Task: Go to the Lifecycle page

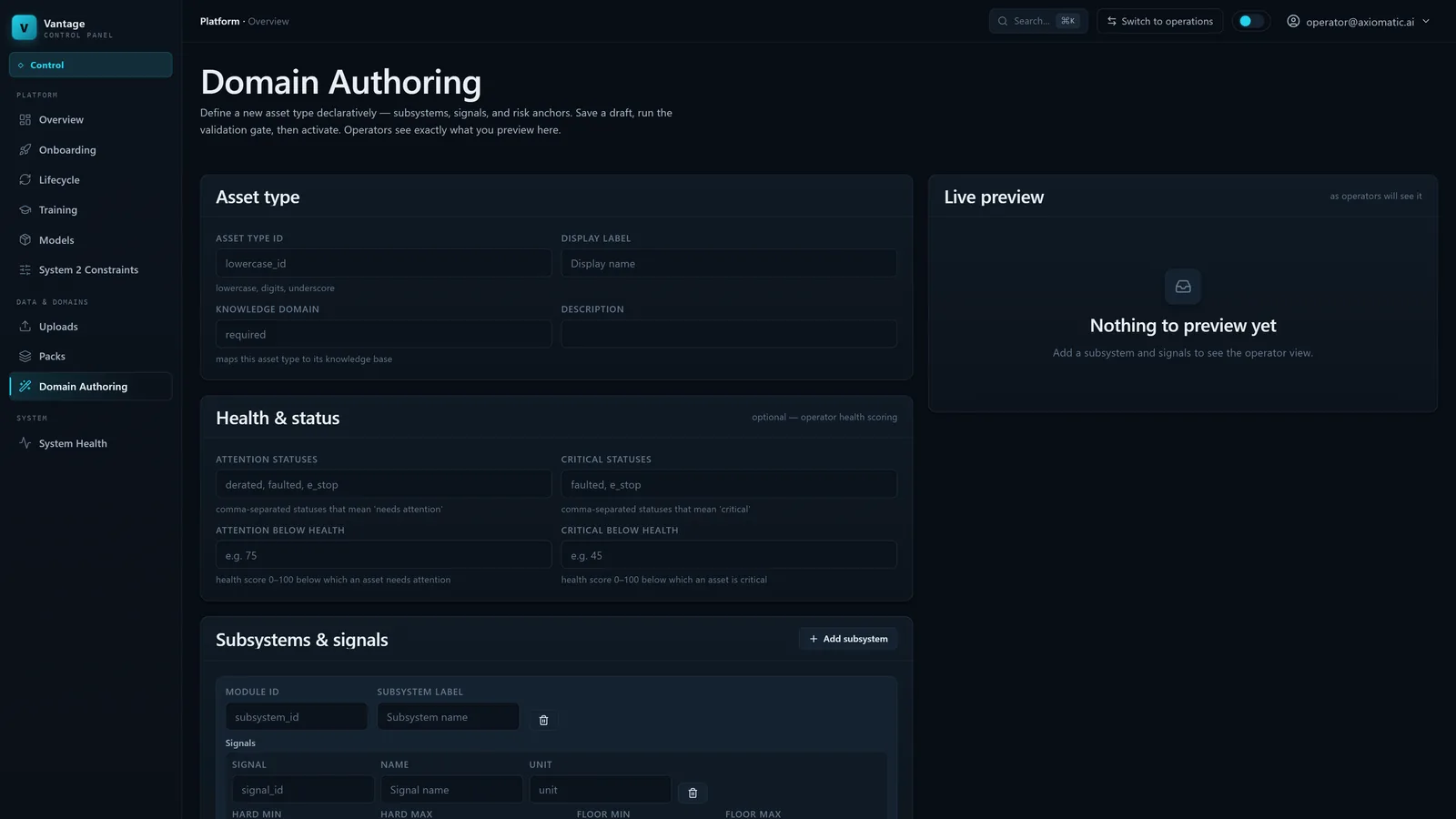Action: 90,179
